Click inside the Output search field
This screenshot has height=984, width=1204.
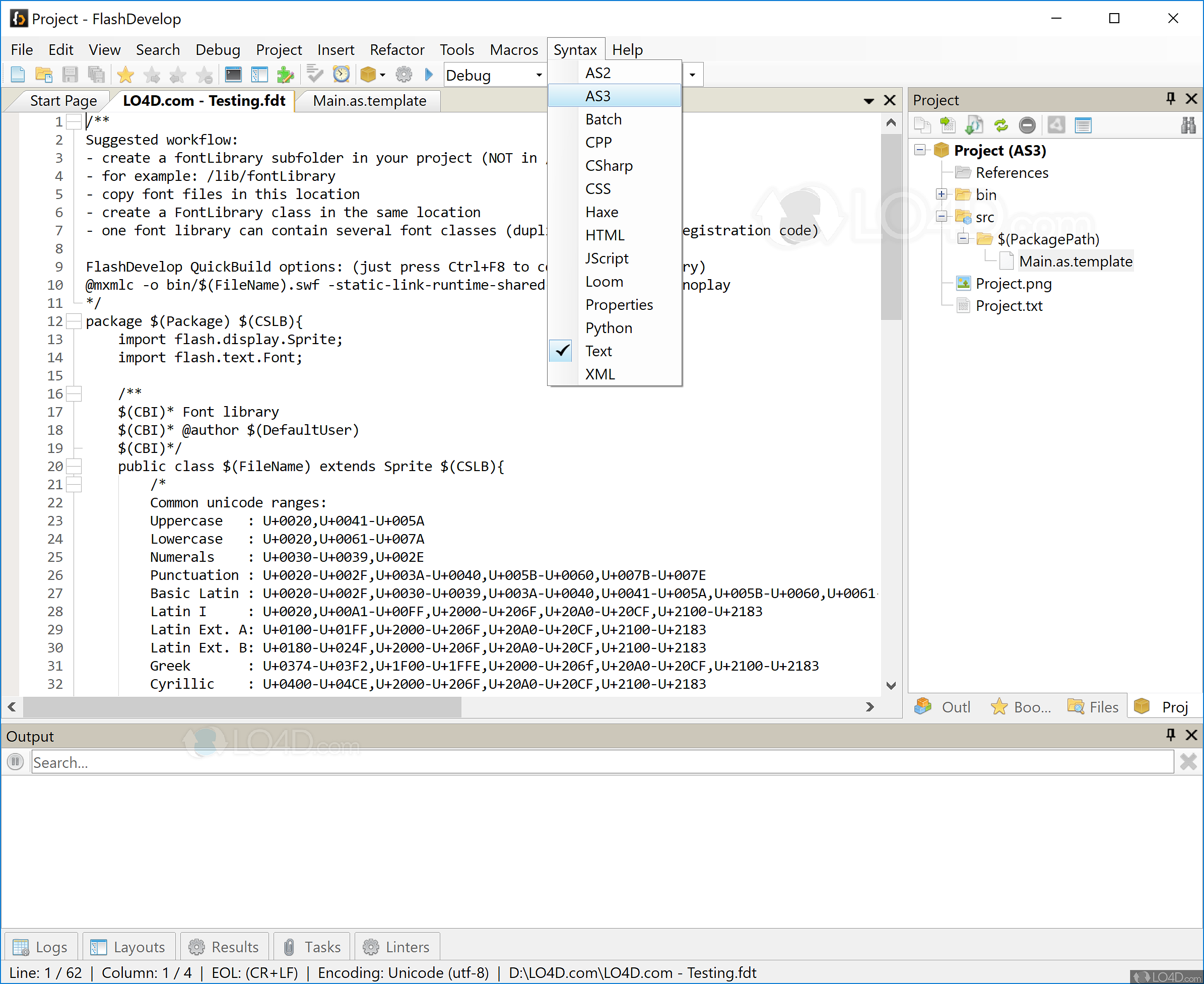(567, 762)
